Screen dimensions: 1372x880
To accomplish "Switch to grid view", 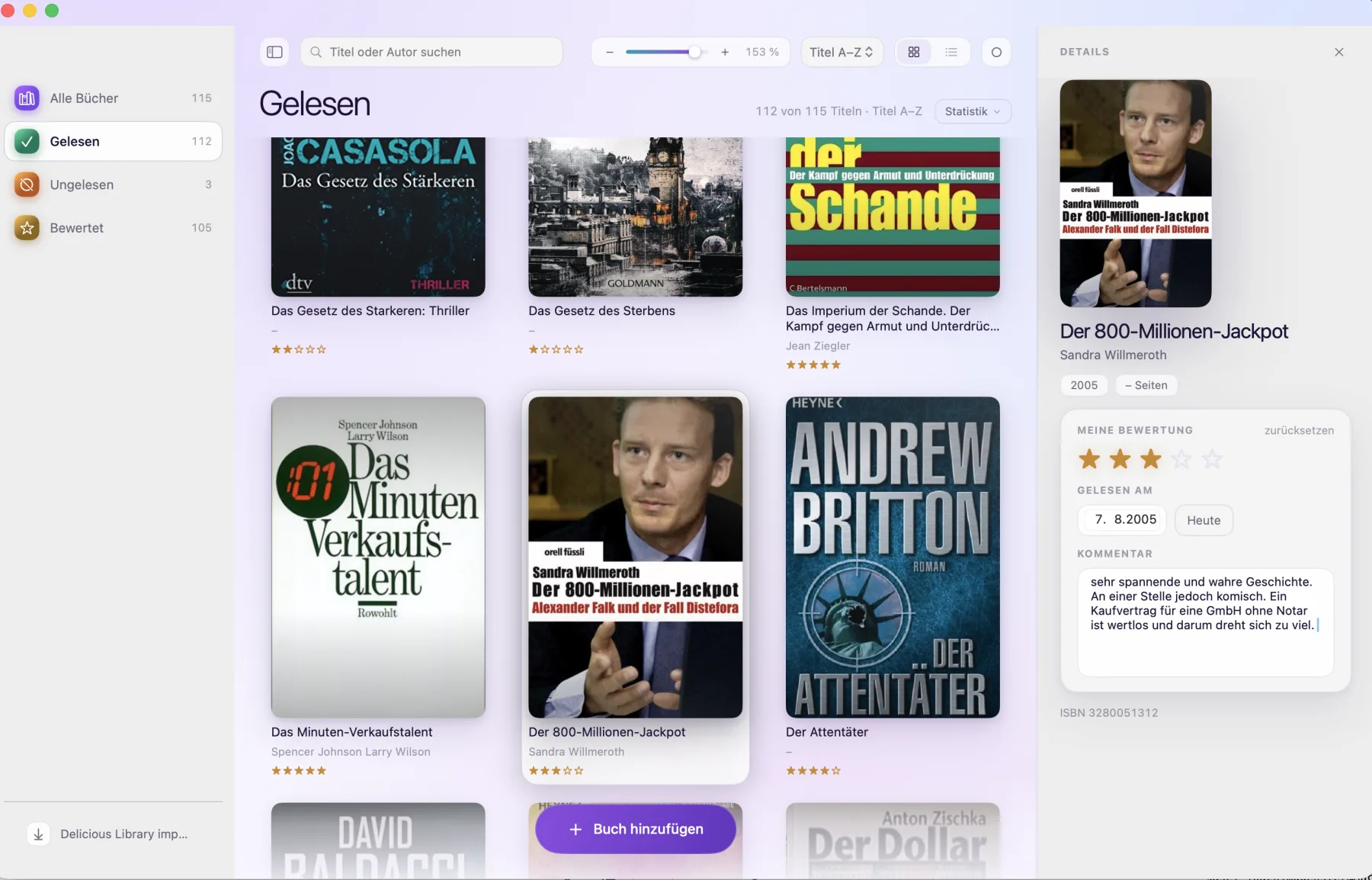I will tap(914, 52).
